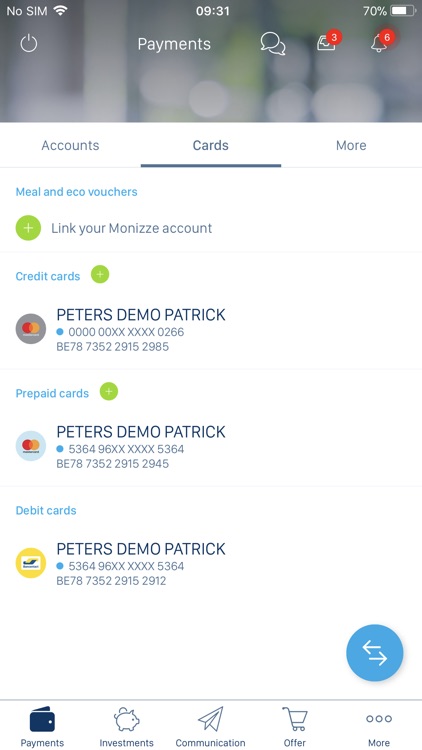Open the Offer shopping cart tab

pos(295,727)
